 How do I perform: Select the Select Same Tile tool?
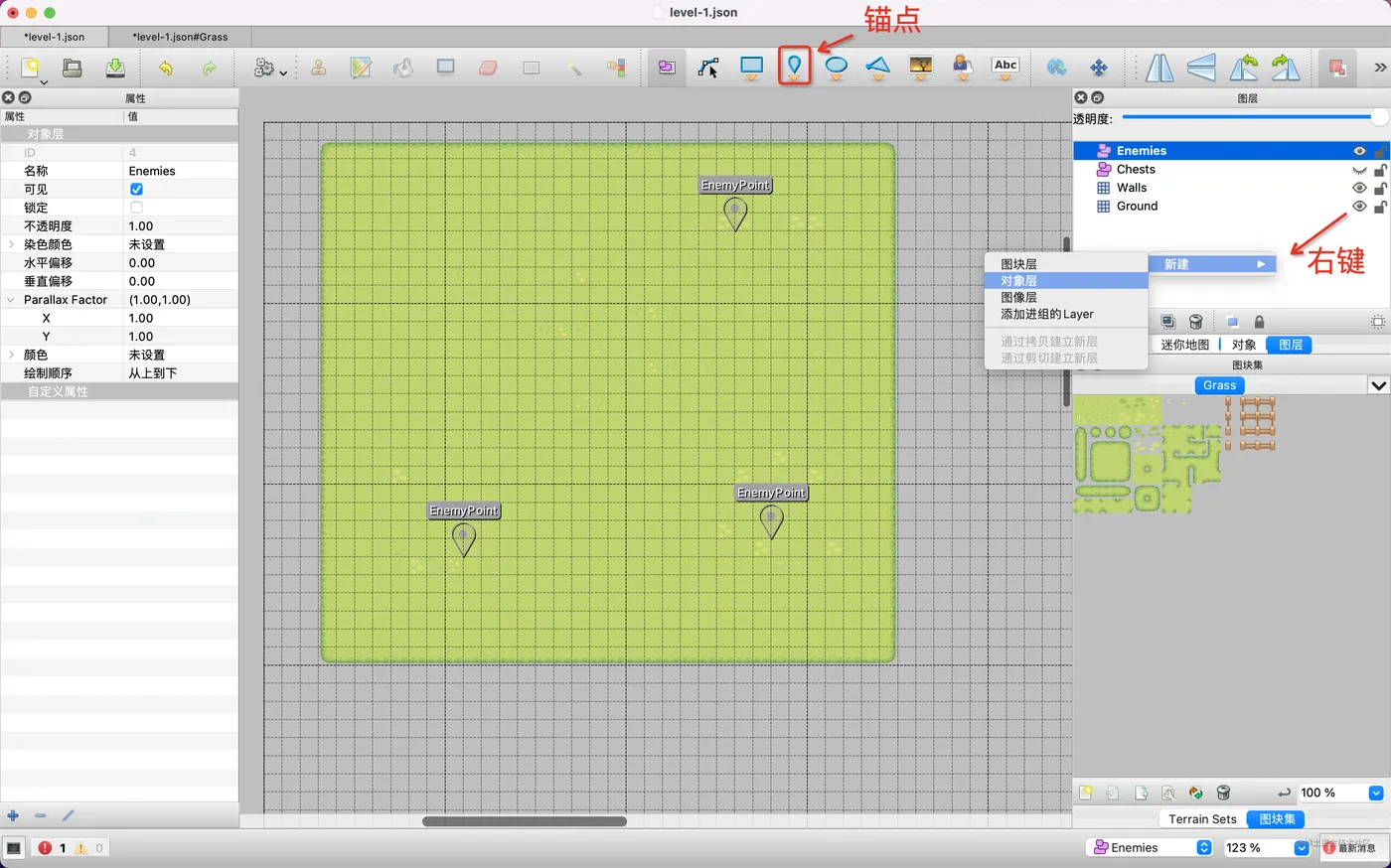pyautogui.click(x=617, y=68)
